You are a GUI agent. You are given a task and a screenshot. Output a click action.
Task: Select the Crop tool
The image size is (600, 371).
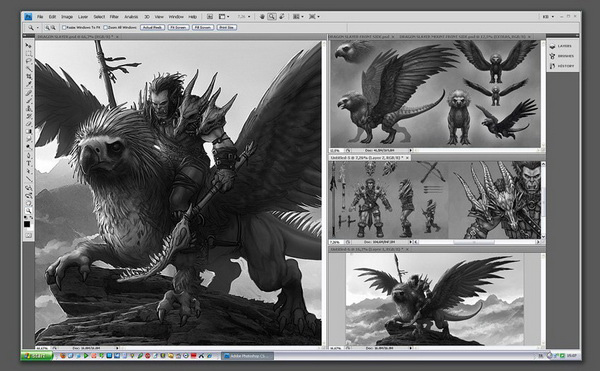click(28, 76)
